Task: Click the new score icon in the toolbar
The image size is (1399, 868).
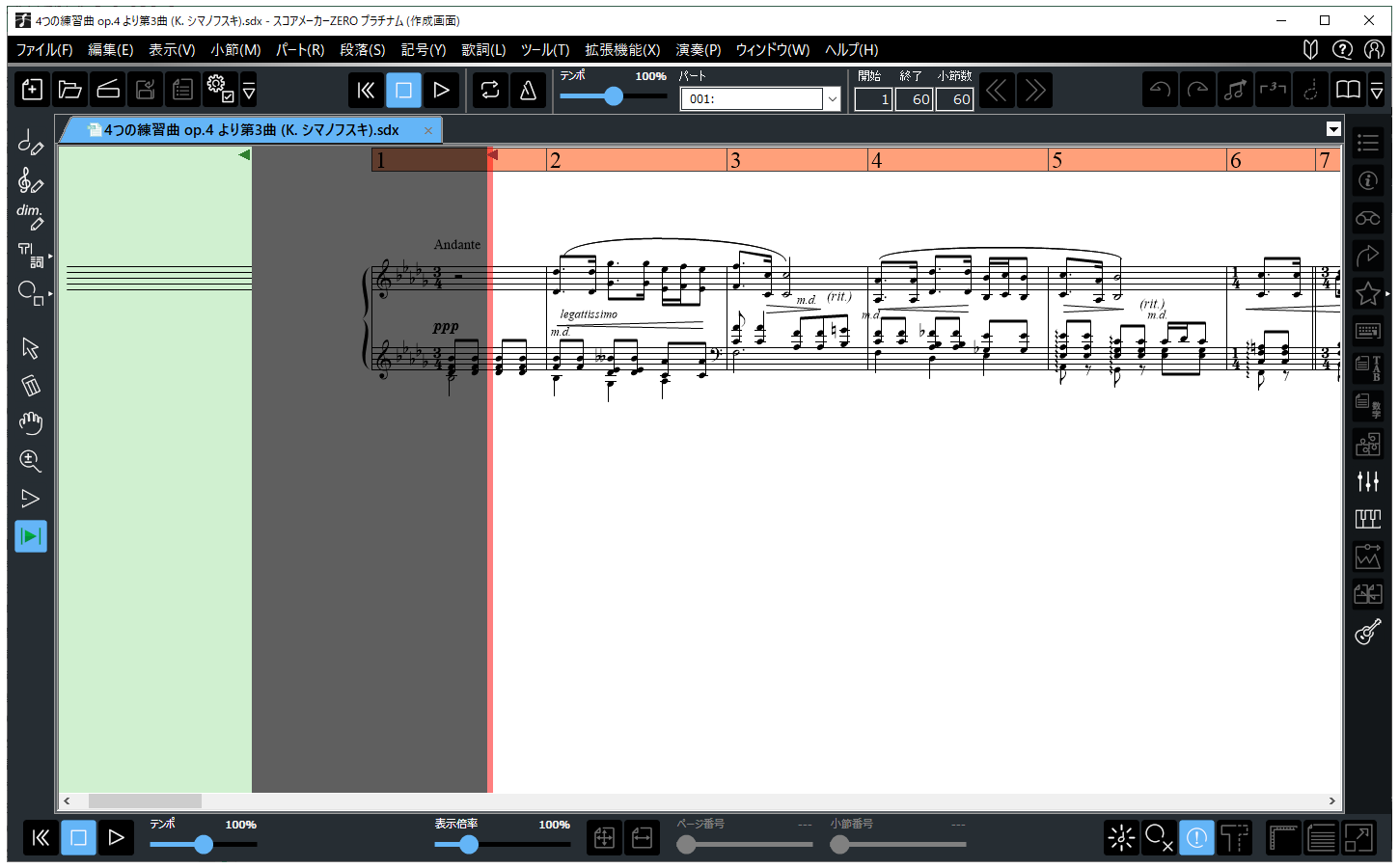Action: [32, 90]
